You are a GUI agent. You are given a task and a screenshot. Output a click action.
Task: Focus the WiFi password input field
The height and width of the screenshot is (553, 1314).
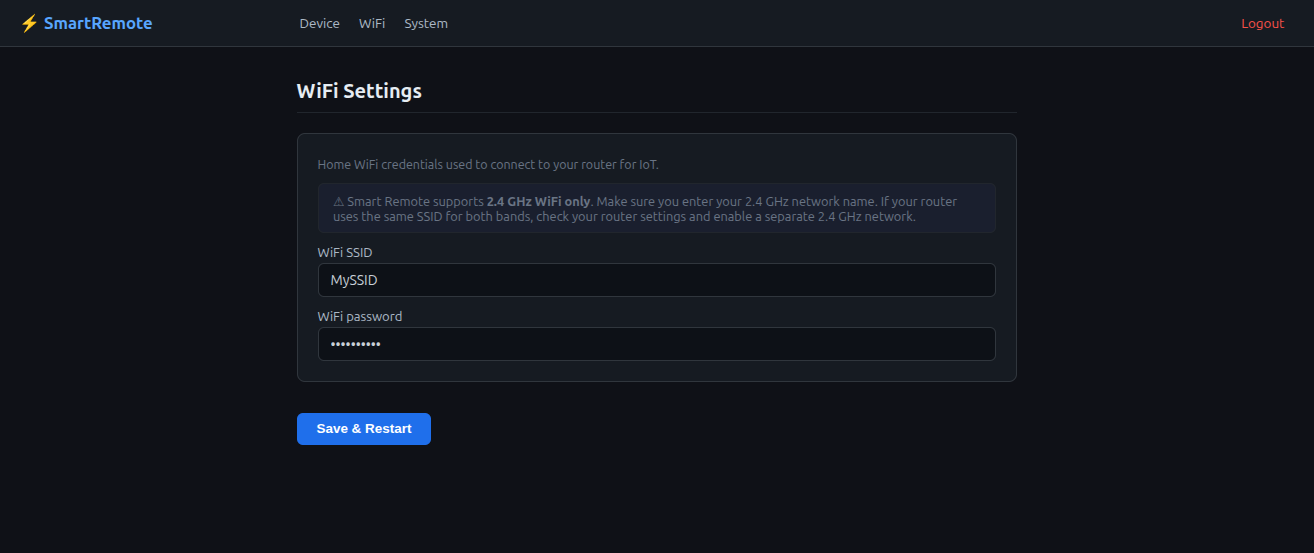[656, 344]
